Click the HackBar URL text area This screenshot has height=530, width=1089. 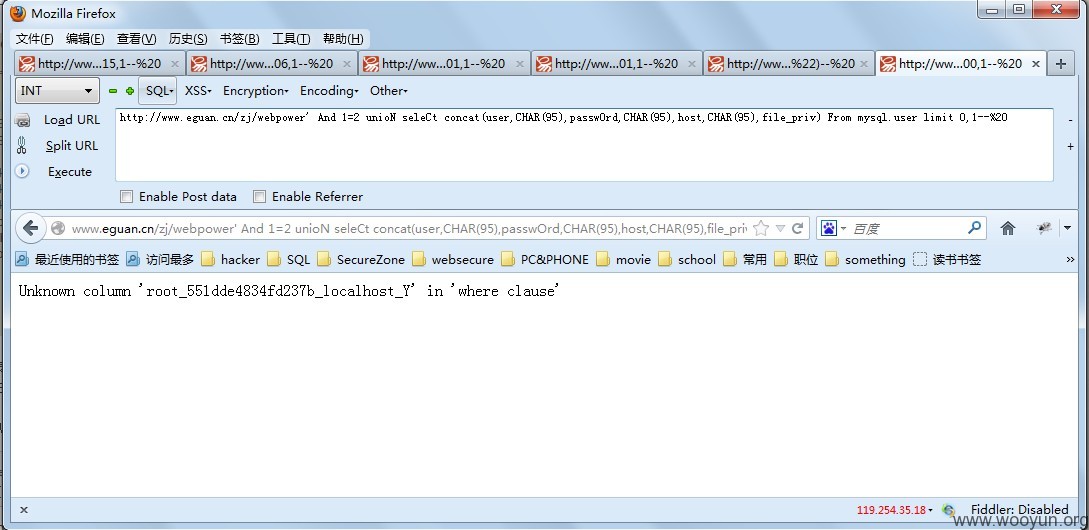click(584, 145)
